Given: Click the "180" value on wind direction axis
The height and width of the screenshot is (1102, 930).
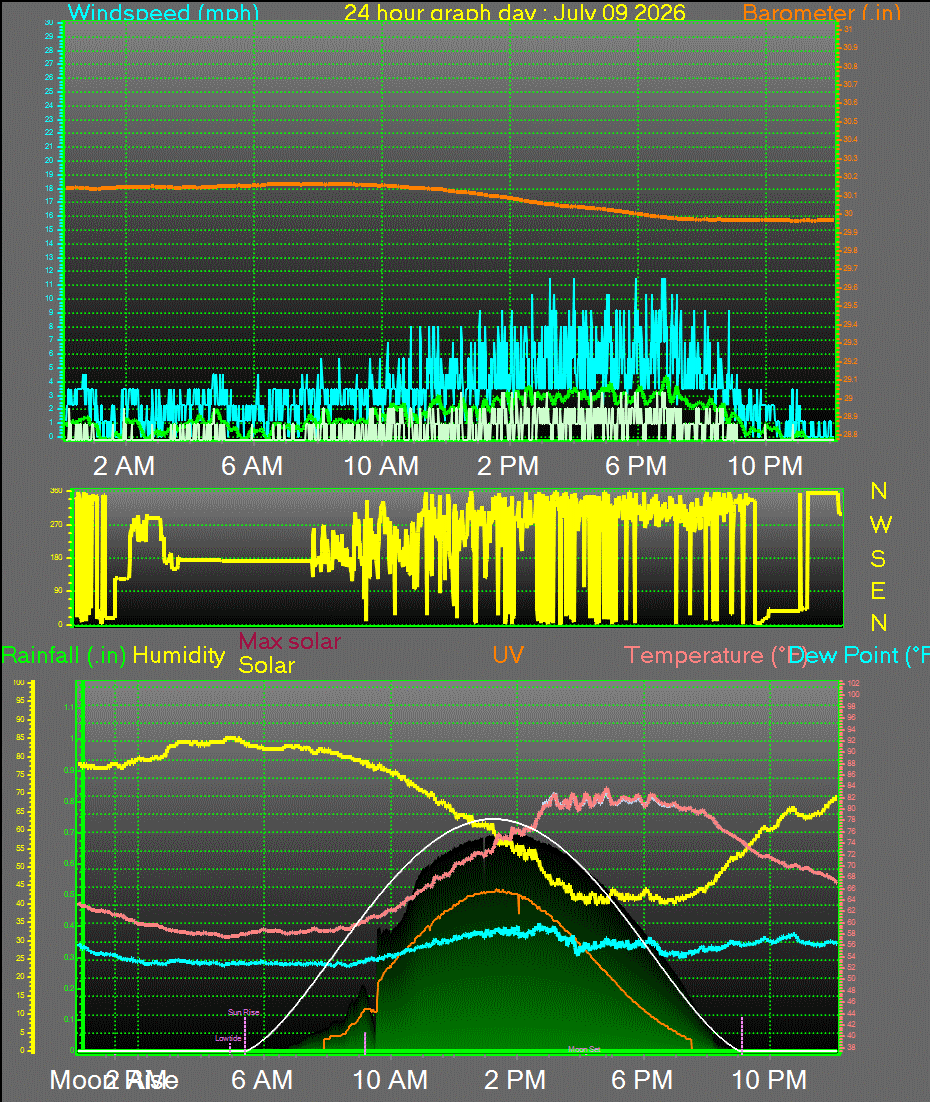Looking at the screenshot, I should pyautogui.click(x=56, y=557).
